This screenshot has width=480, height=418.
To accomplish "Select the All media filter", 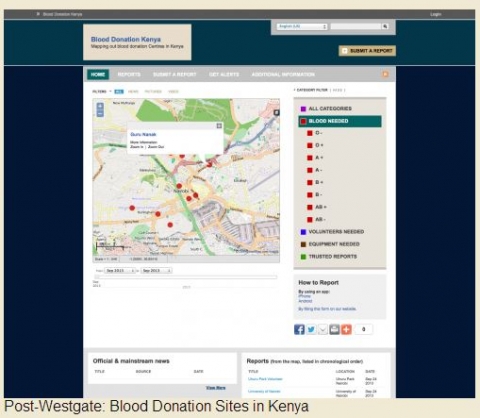I will pyautogui.click(x=119, y=91).
